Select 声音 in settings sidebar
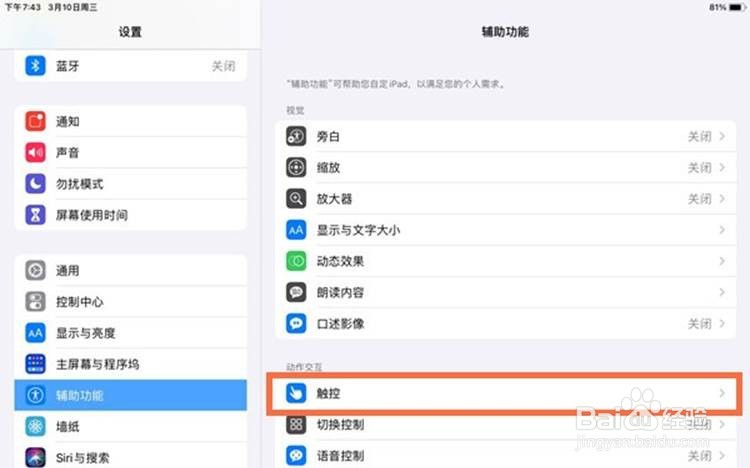Viewport: 750px width, 468px height. [131, 153]
